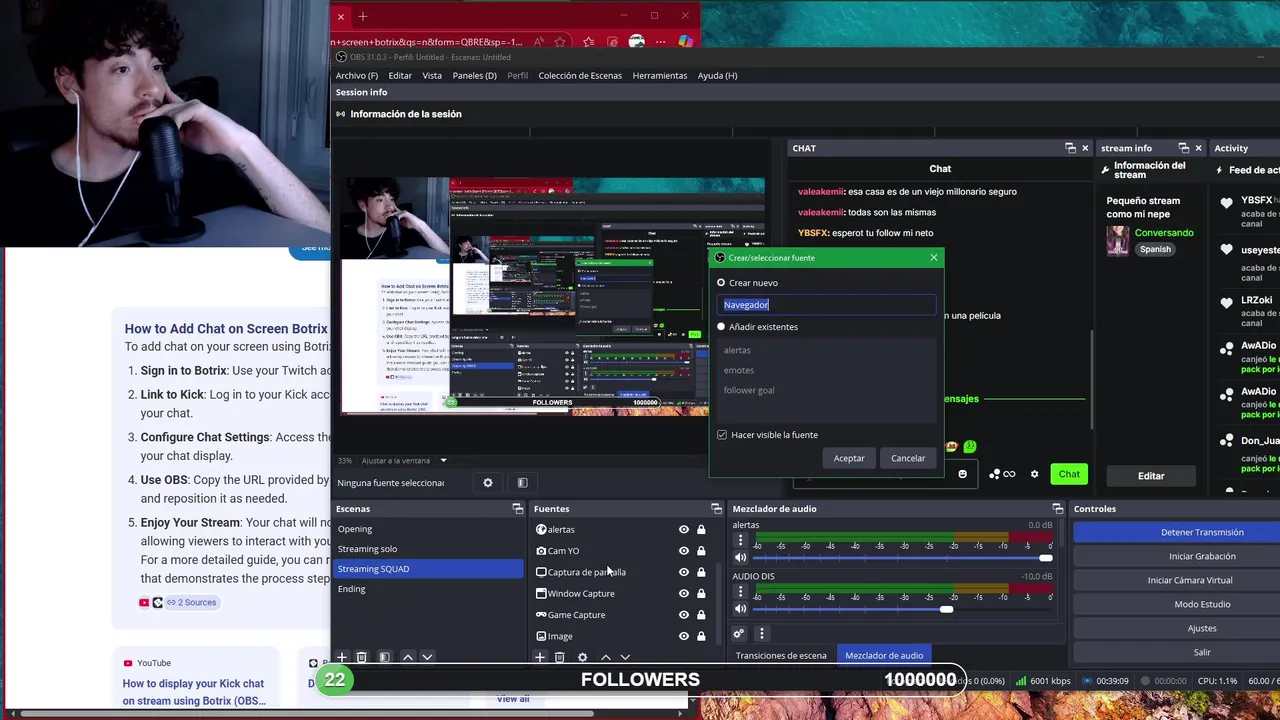Viewport: 1280px width, 720px height.
Task: Adjust the 'alertas' volume slider
Action: click(x=903, y=558)
